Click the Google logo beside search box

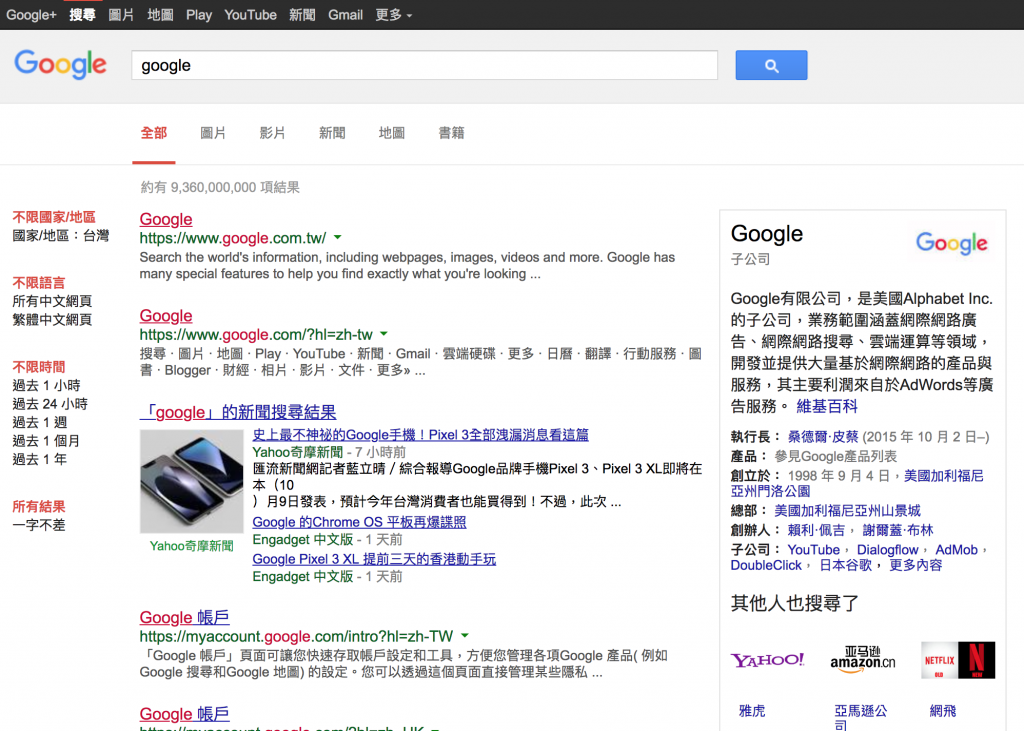pyautogui.click(x=60, y=64)
